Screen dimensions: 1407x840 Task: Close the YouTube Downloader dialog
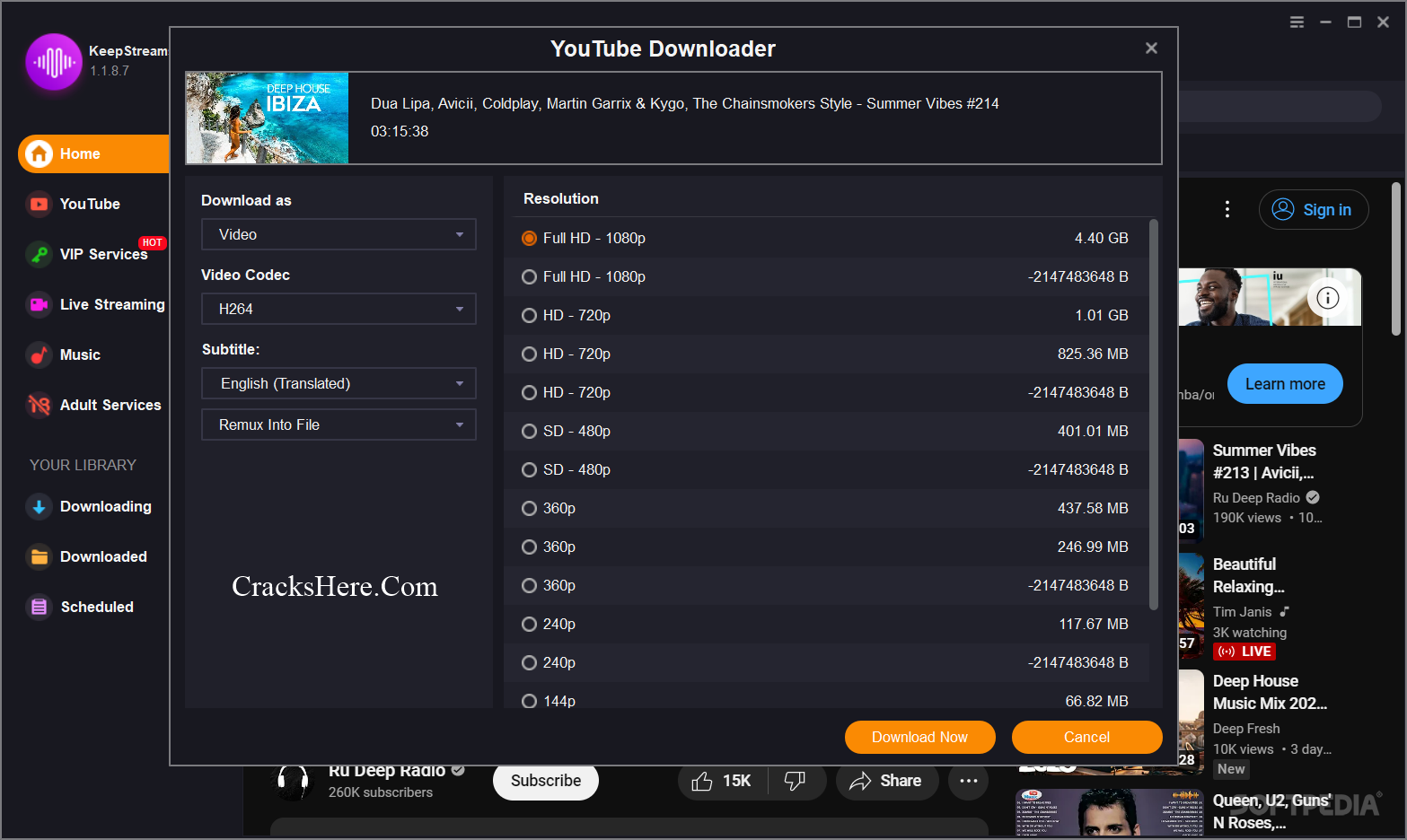[x=1151, y=48]
